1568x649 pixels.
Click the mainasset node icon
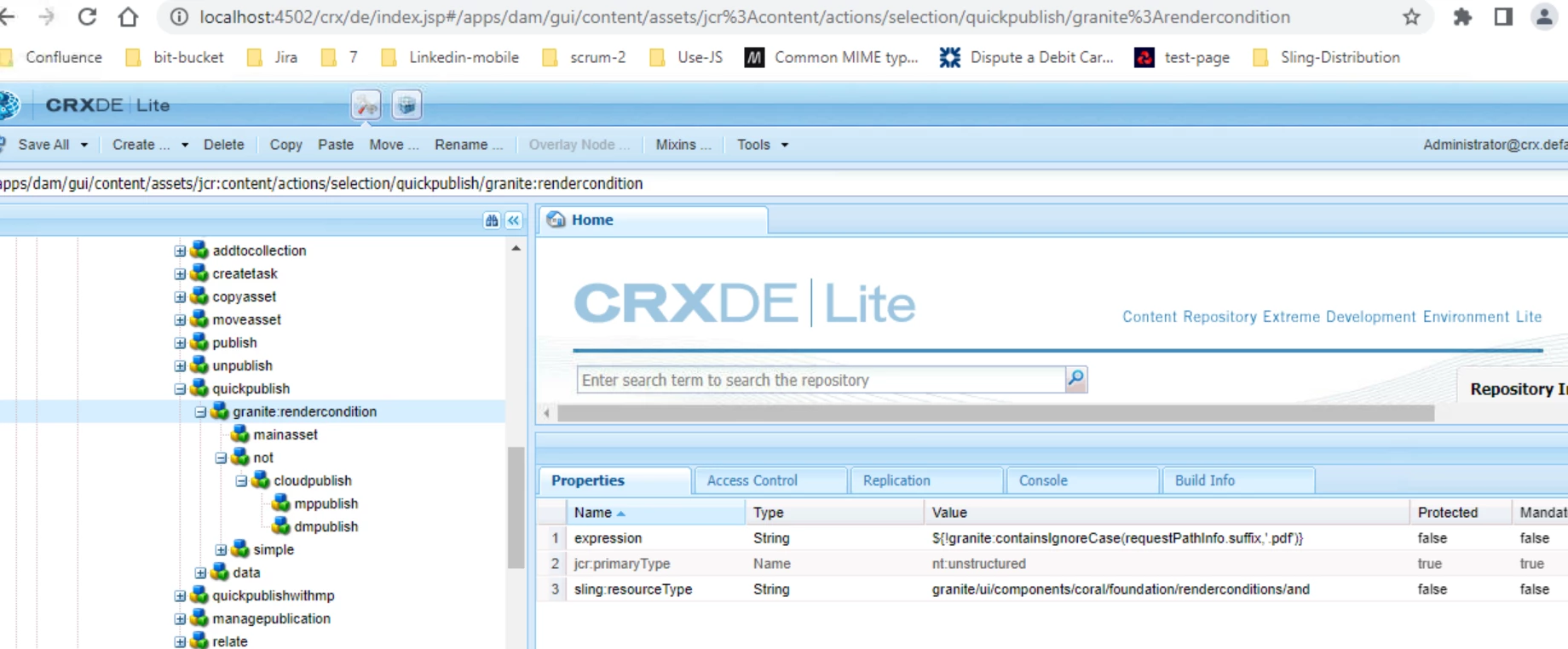pyautogui.click(x=240, y=434)
